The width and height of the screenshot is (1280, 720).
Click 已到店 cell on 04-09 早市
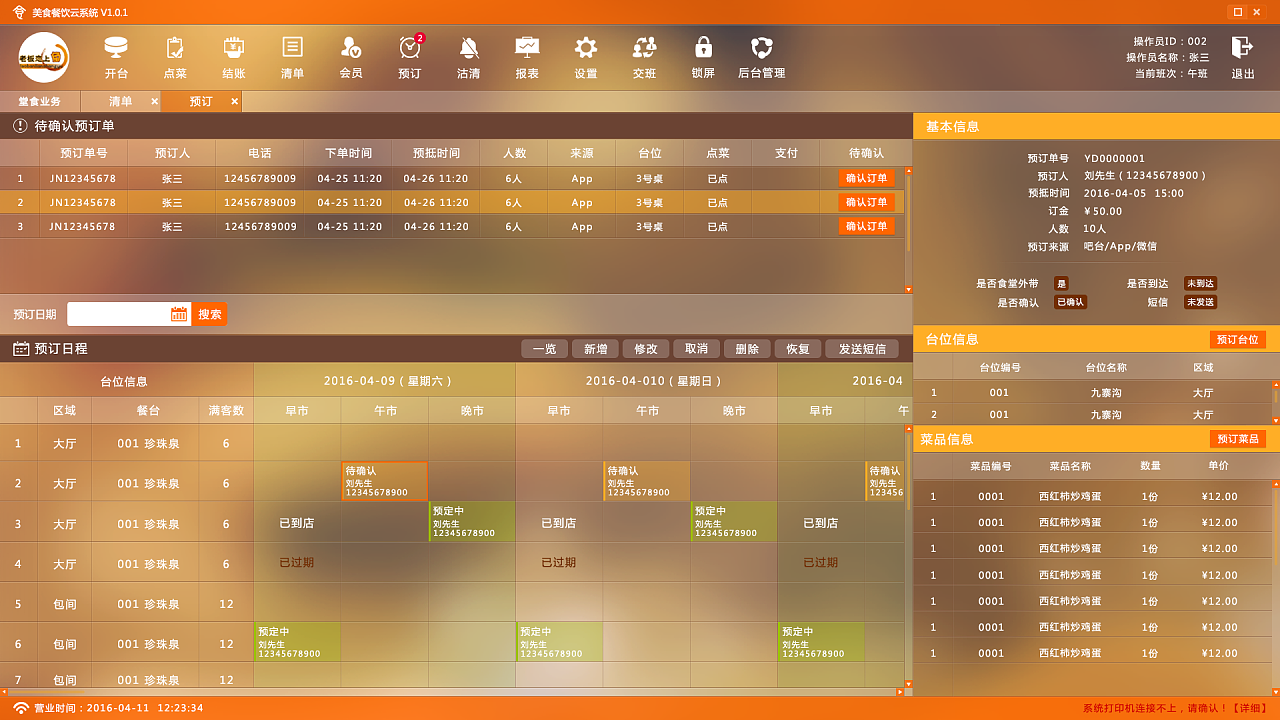point(297,523)
